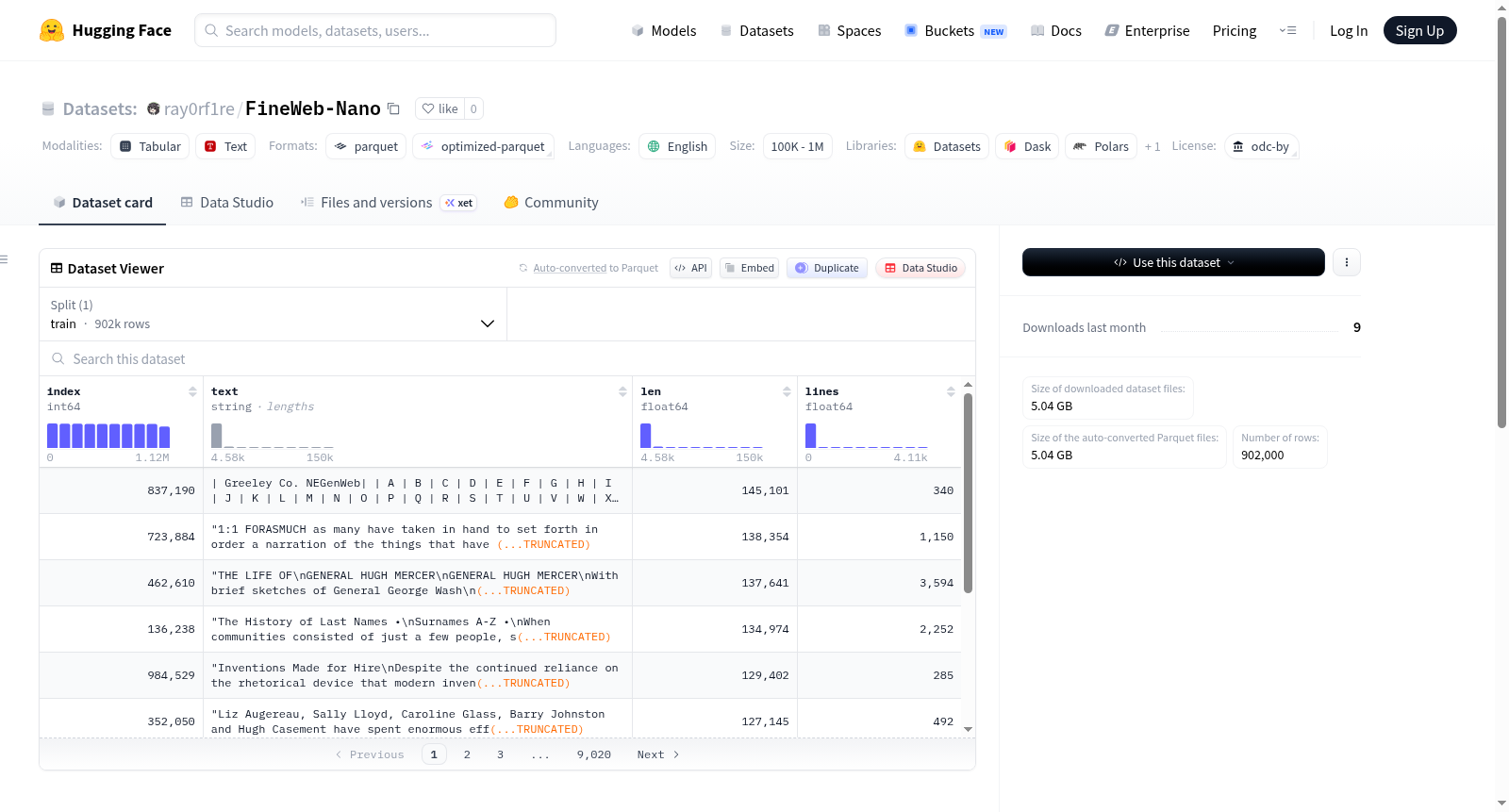Click the dataset table vertical scrollbar
This screenshot has height=812, width=1509.
968,493
